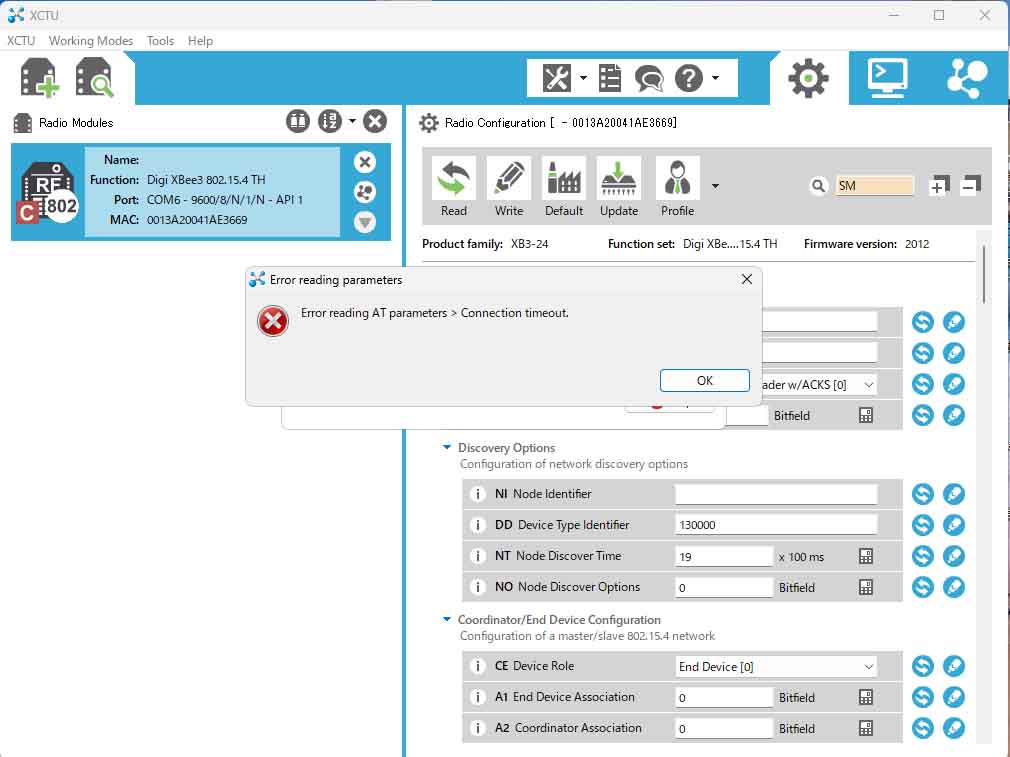Open calculator for NT Node Discover Time
The height and width of the screenshot is (757, 1010).
point(866,556)
